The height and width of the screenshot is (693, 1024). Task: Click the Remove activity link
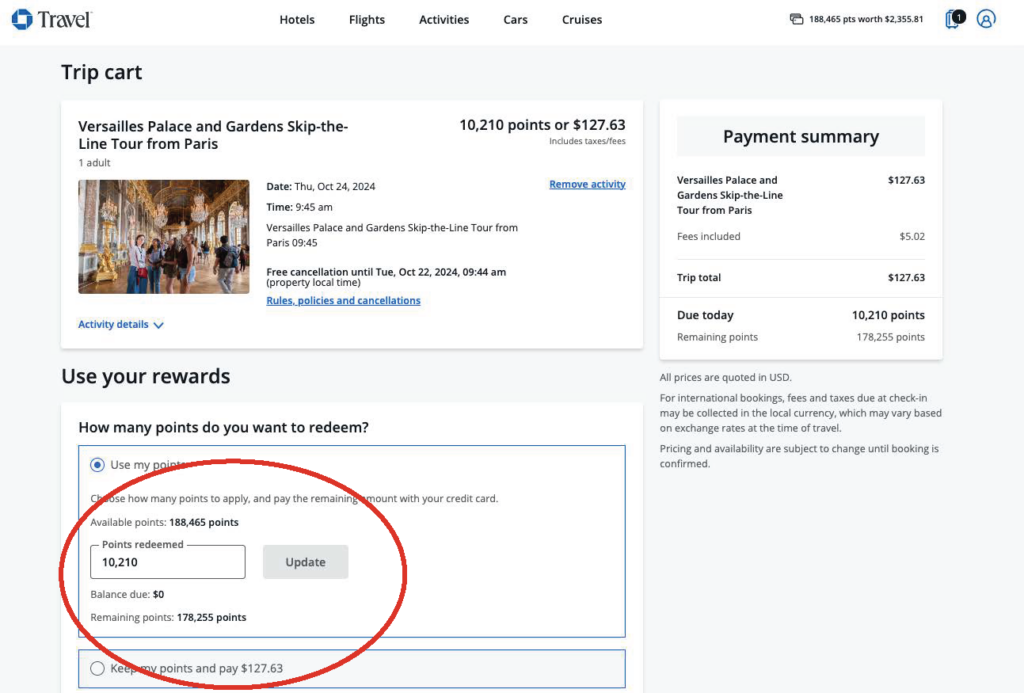(587, 184)
